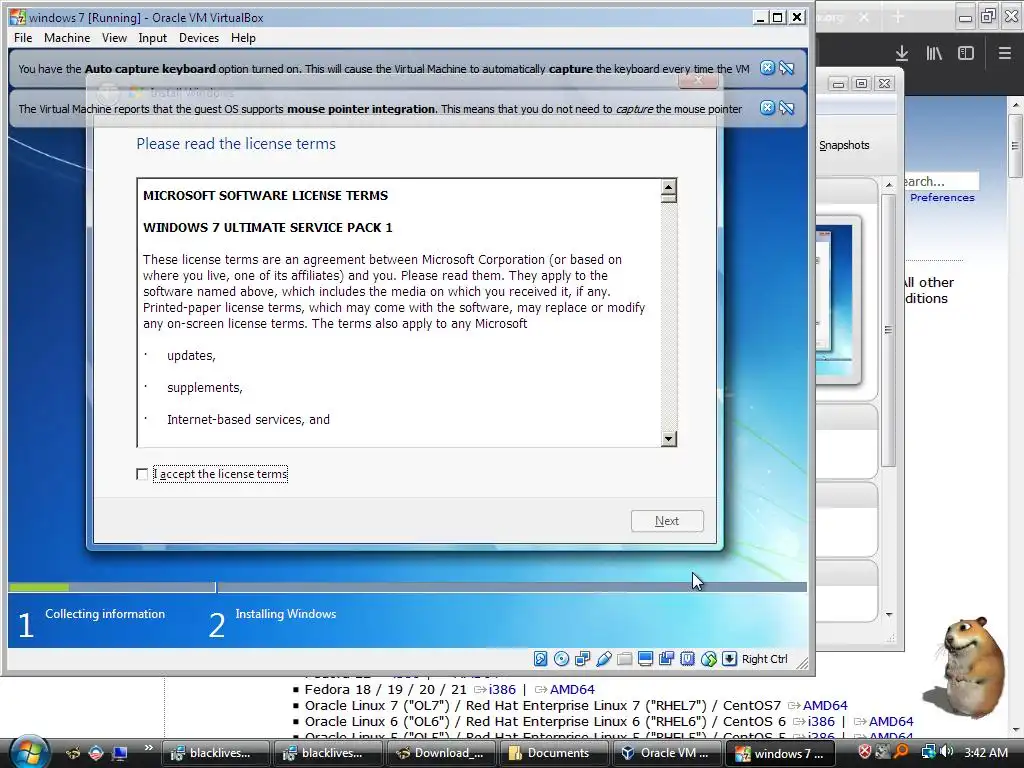Open the Firefox downloads arrow icon
Screen dimensions: 1024x768
(x=902, y=54)
